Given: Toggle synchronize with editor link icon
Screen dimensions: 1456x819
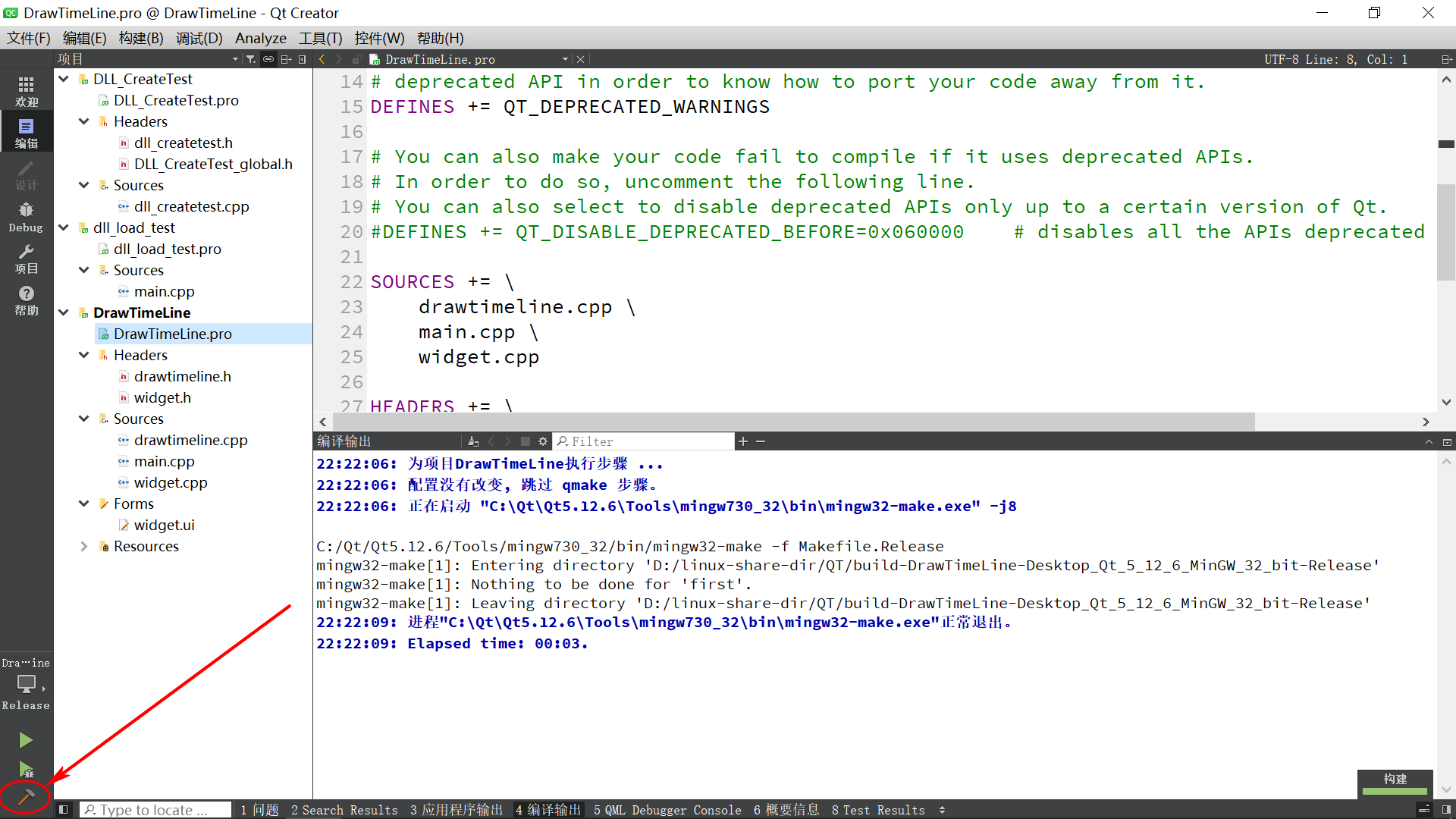Looking at the screenshot, I should [268, 59].
